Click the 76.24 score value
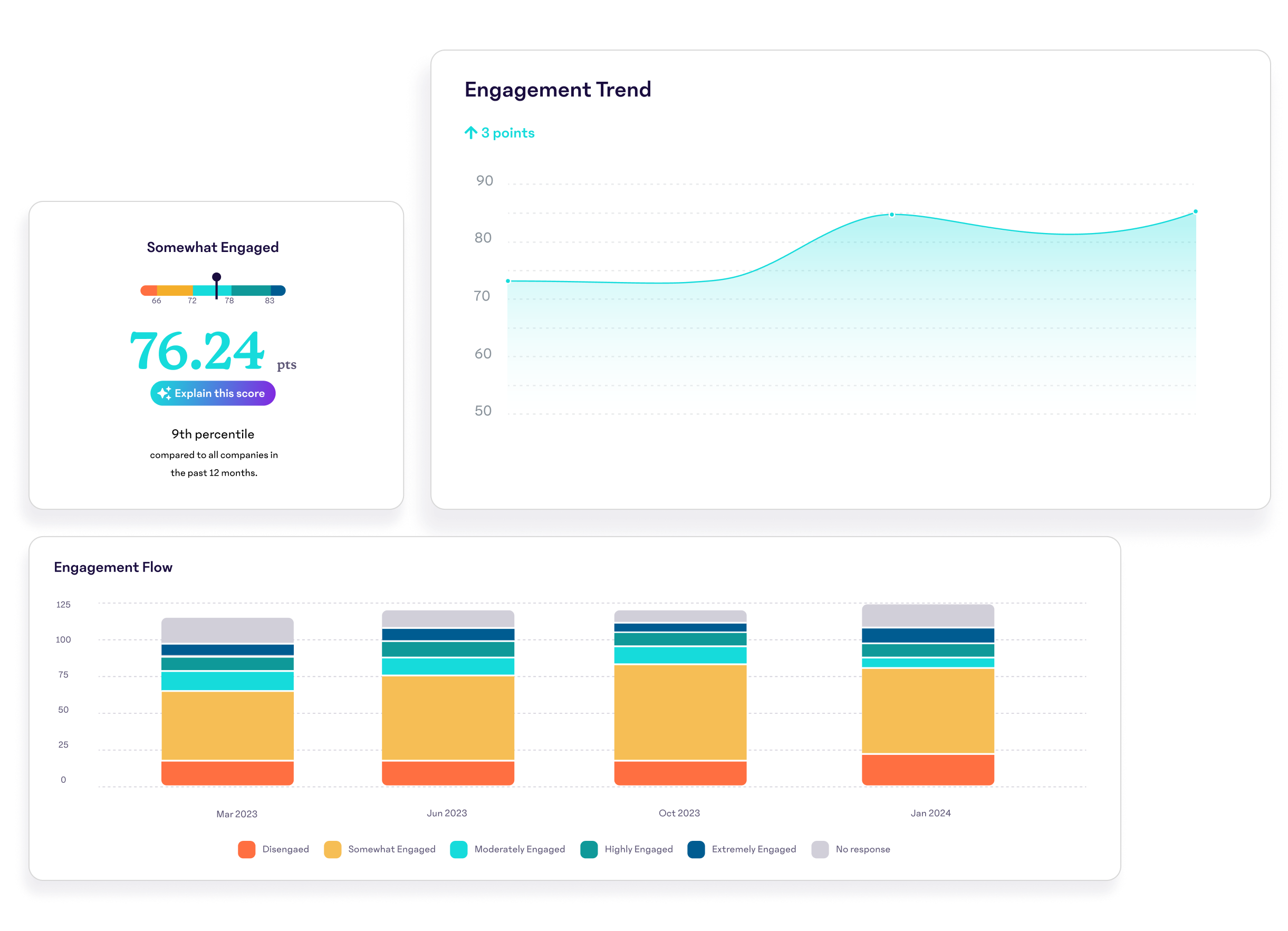Screen dimensions: 1288x931 [197, 351]
